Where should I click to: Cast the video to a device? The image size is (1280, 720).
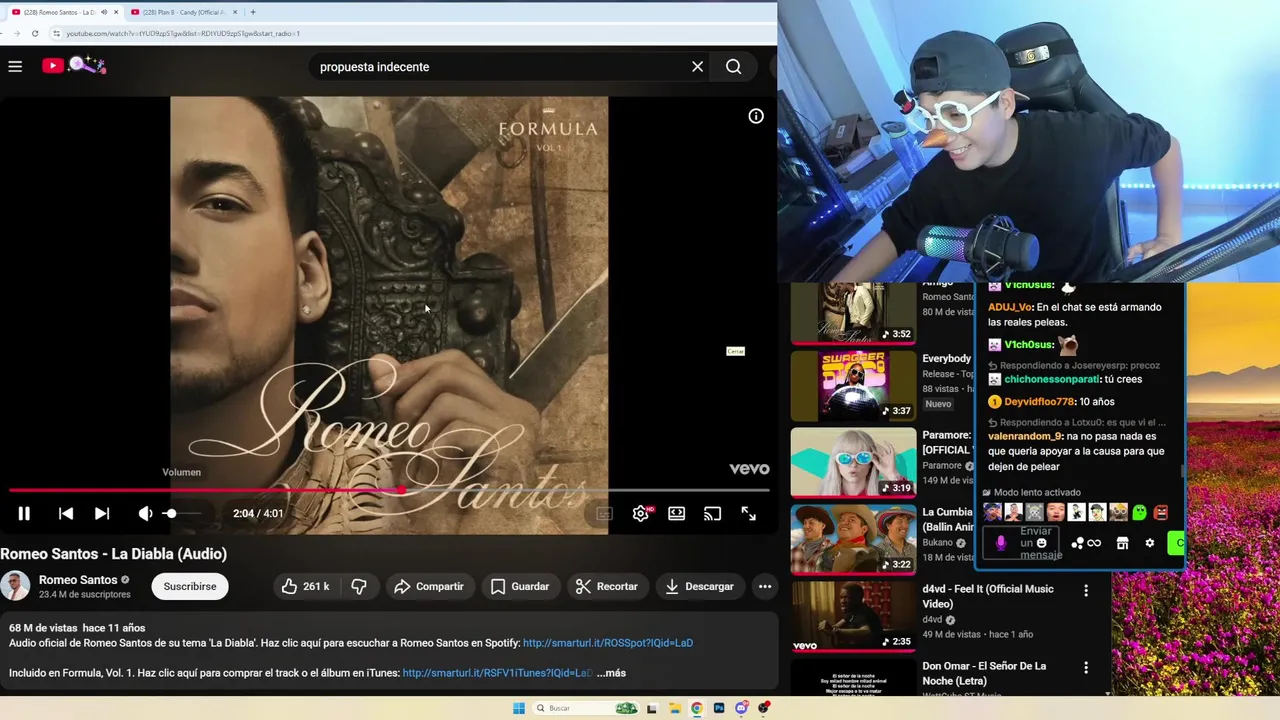pyautogui.click(x=712, y=513)
